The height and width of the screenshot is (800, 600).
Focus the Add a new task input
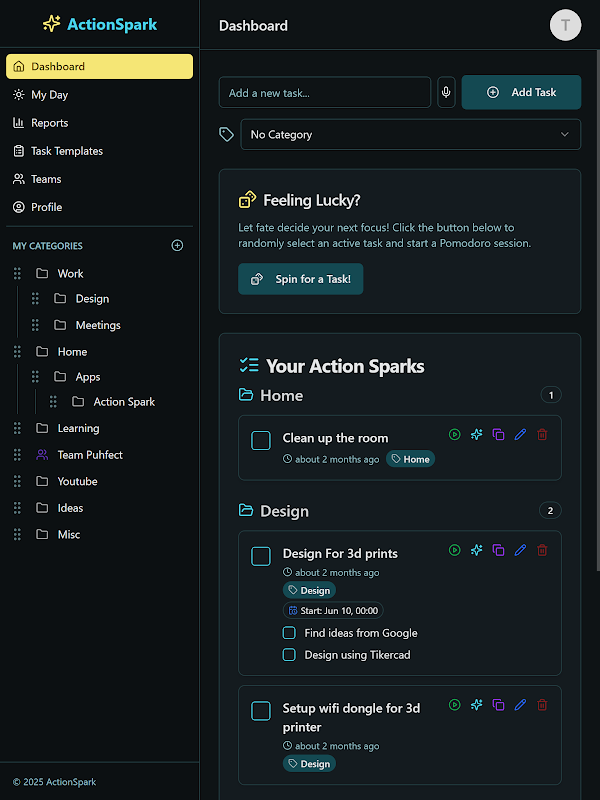click(x=324, y=93)
